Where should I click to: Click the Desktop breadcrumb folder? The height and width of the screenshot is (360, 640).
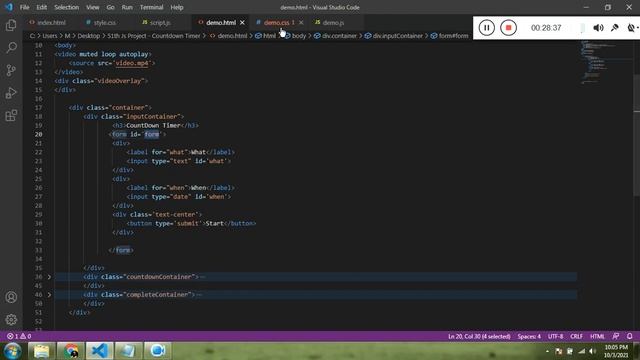[89, 36]
